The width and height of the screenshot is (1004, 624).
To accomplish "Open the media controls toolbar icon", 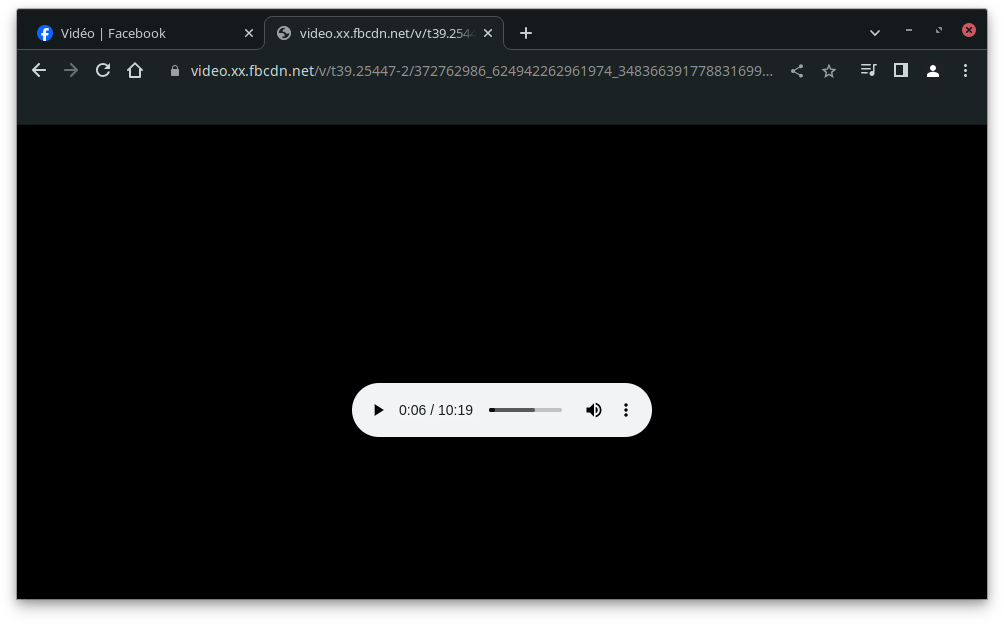I will (868, 71).
